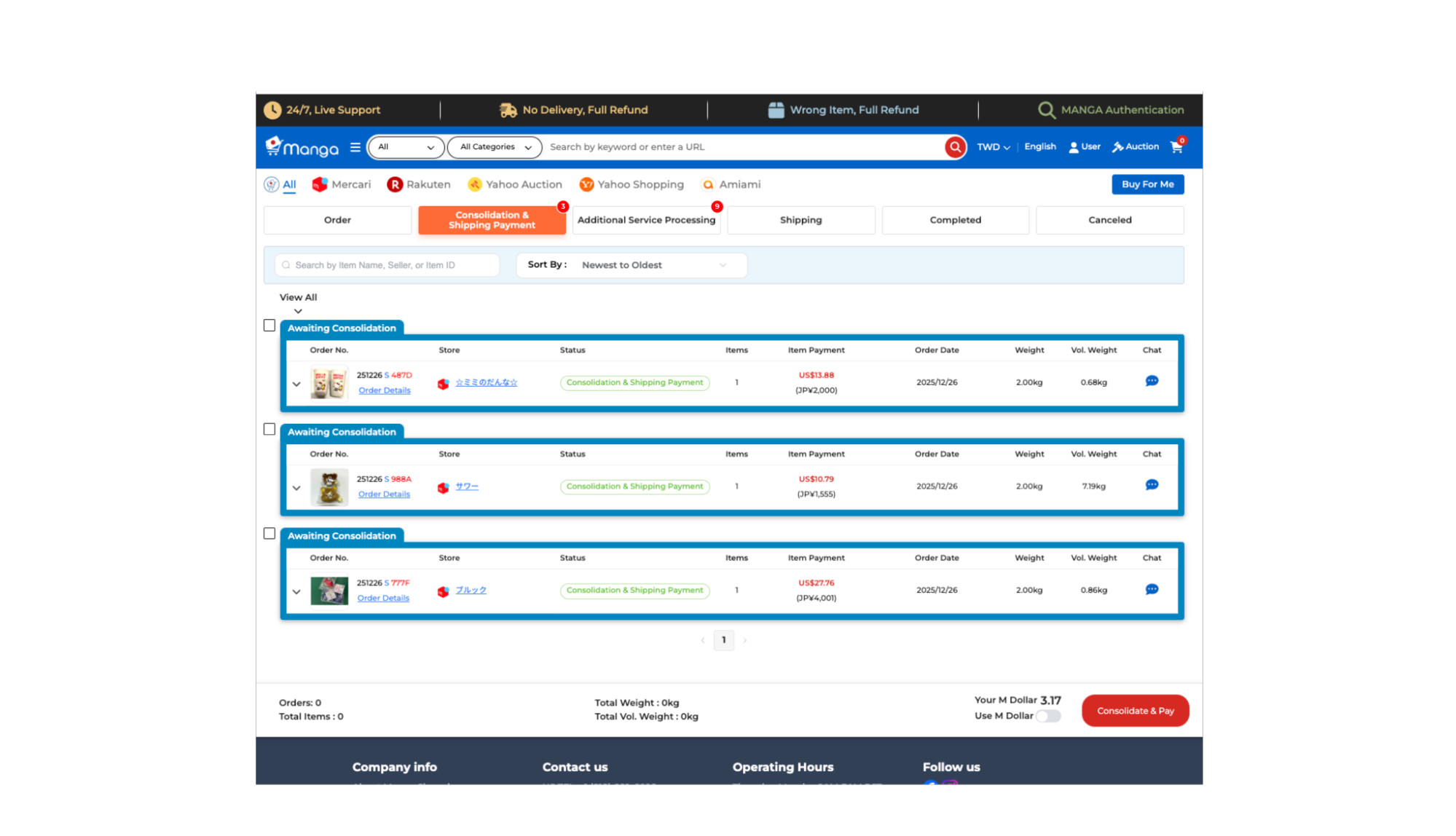Switch to the Additional Service Processing tab

[646, 220]
